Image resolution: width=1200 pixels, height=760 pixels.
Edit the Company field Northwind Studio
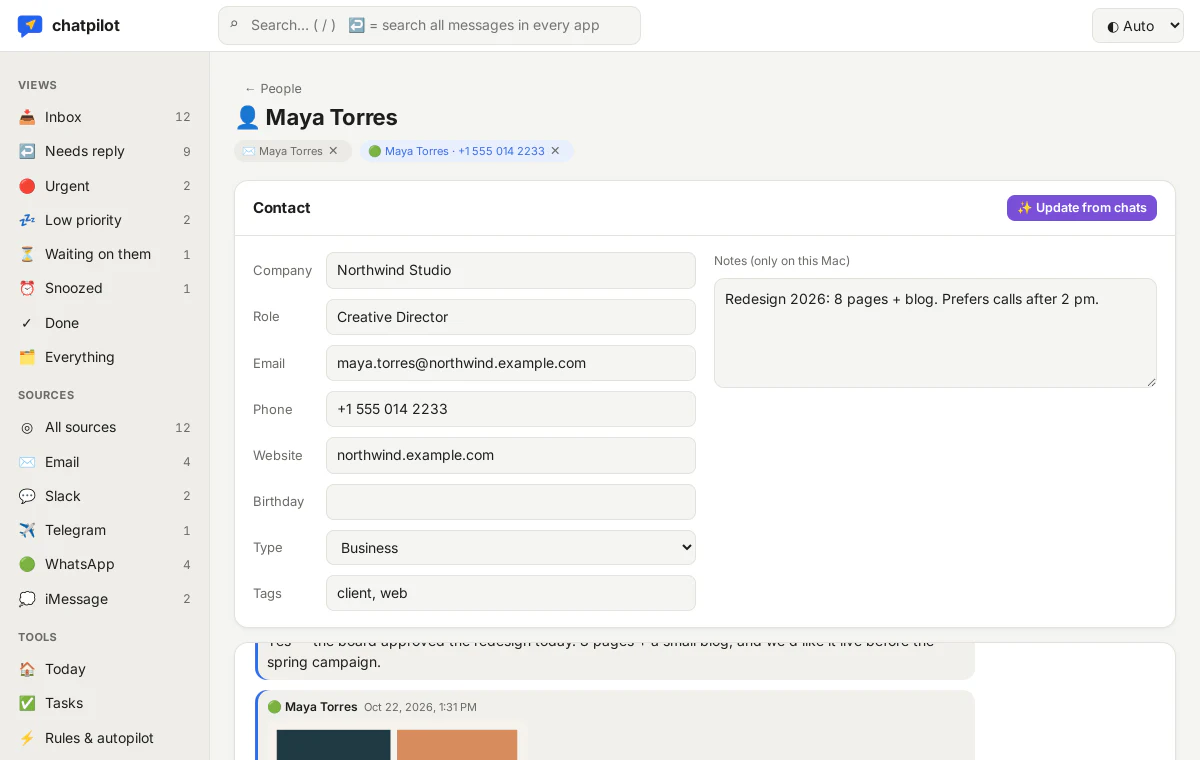(x=511, y=270)
